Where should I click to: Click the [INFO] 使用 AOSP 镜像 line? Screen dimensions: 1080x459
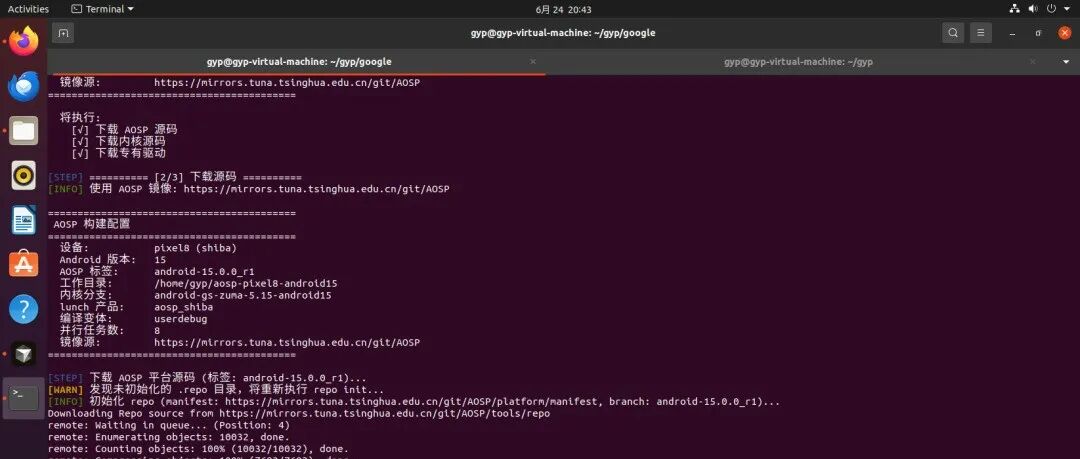(249, 189)
